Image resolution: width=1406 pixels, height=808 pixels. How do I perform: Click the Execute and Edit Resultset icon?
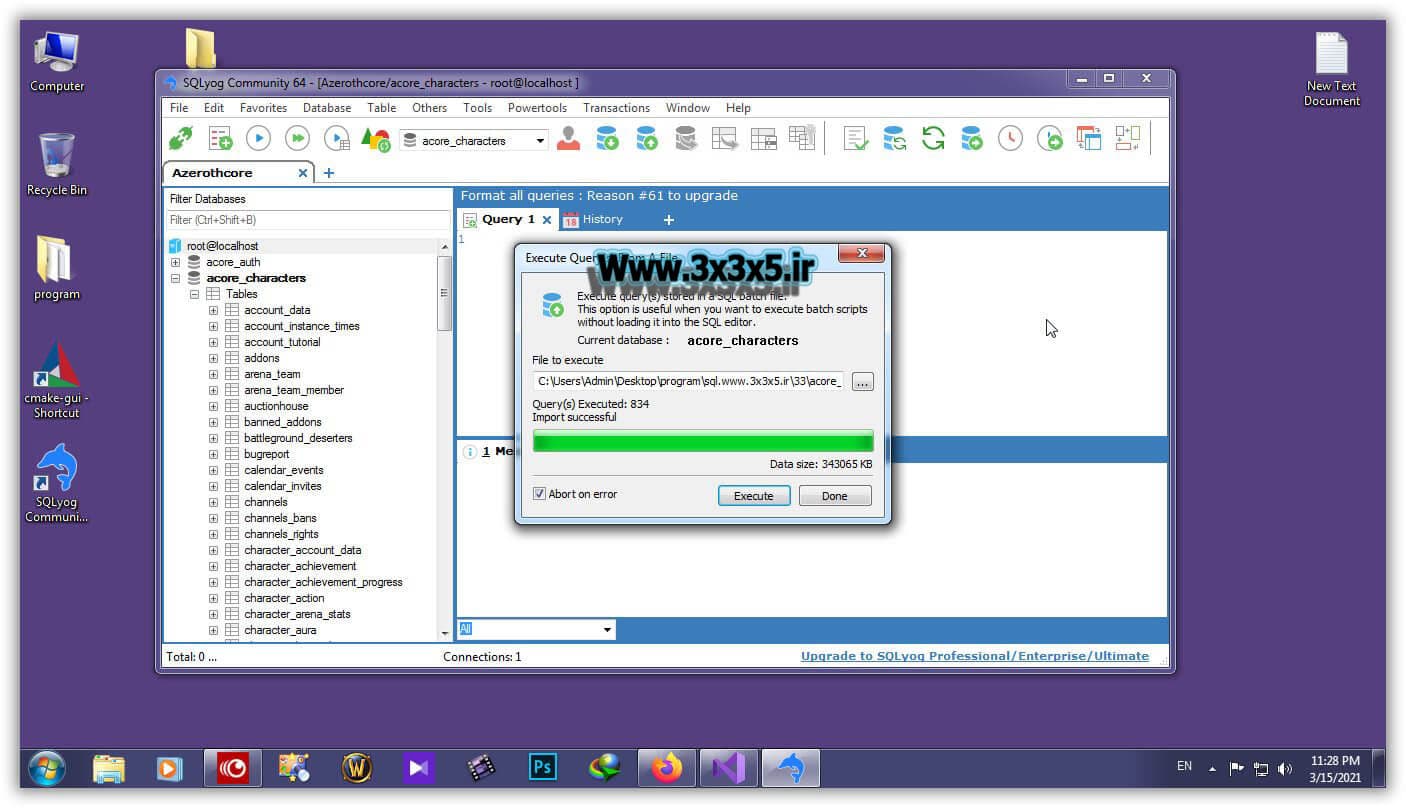[337, 139]
